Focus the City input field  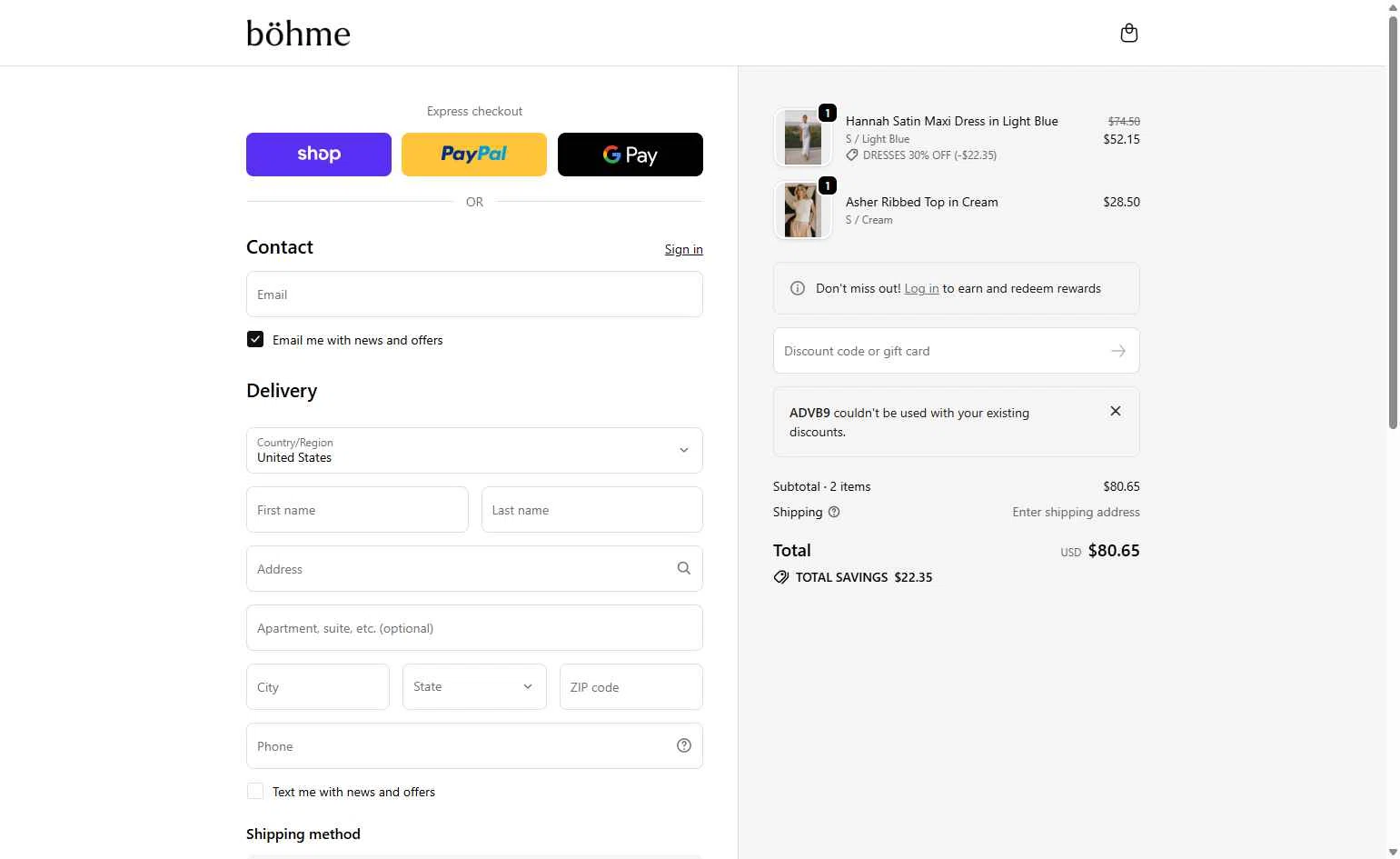point(318,687)
